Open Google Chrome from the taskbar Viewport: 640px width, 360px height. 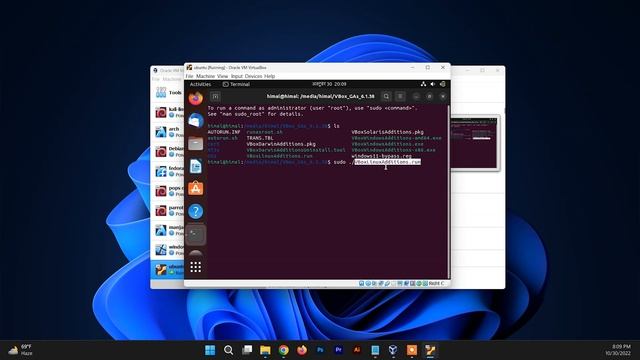(x=284, y=350)
